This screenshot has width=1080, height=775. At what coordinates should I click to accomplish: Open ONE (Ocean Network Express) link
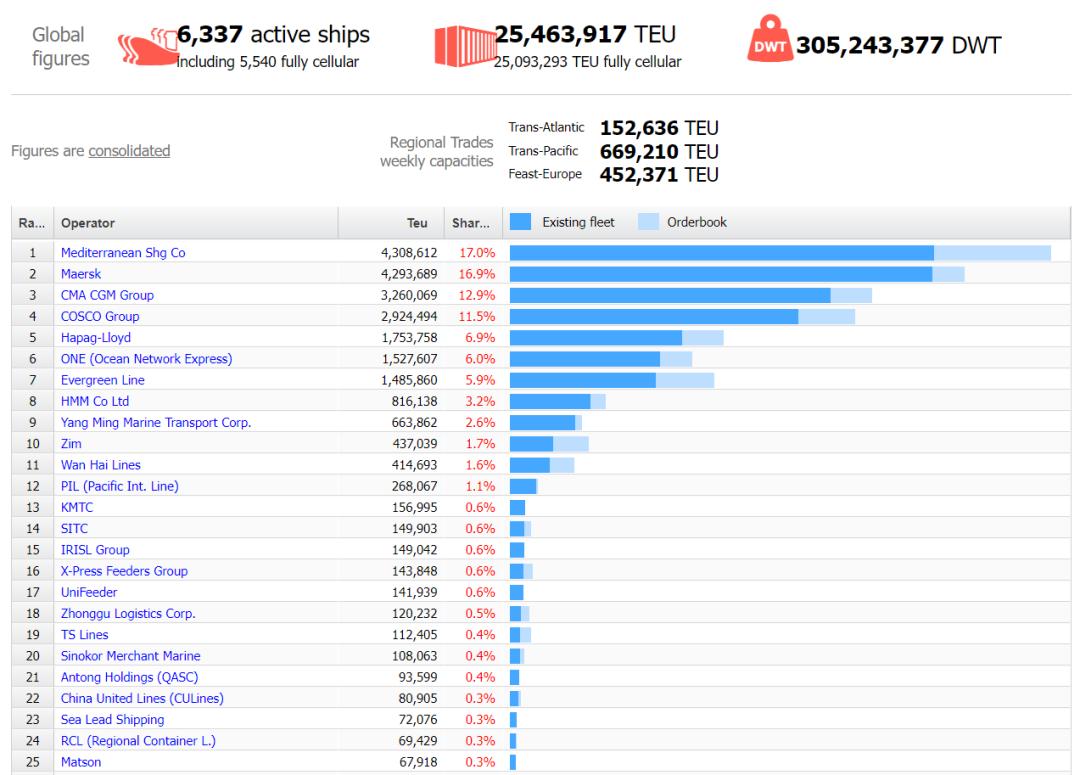tap(146, 359)
